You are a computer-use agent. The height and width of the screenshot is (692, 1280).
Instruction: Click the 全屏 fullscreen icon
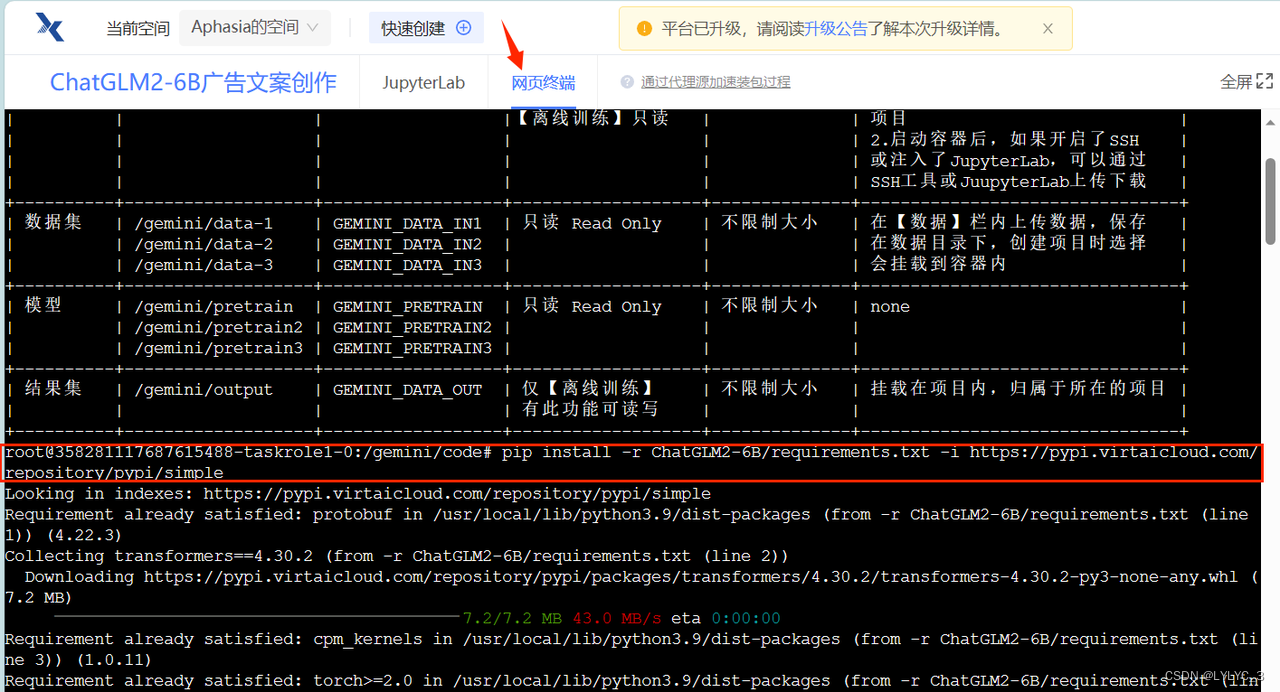click(x=1264, y=81)
